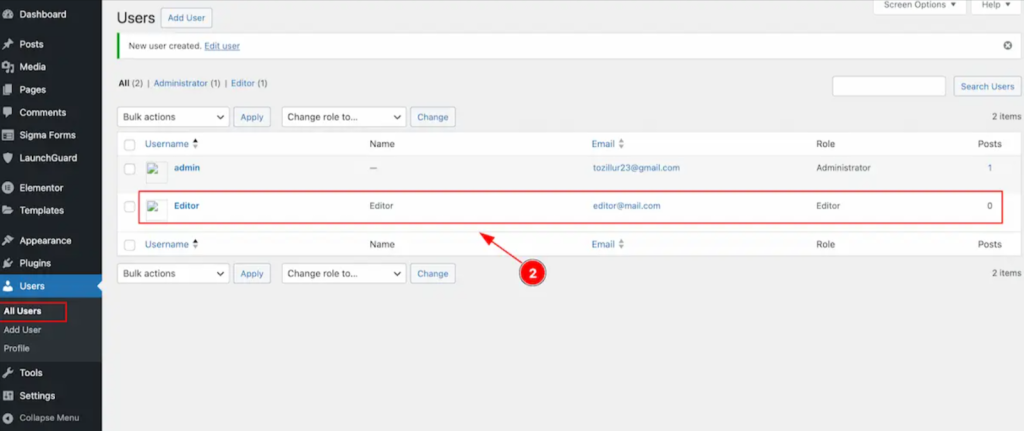Click the Add User button beside heading

pyautogui.click(x=186, y=18)
